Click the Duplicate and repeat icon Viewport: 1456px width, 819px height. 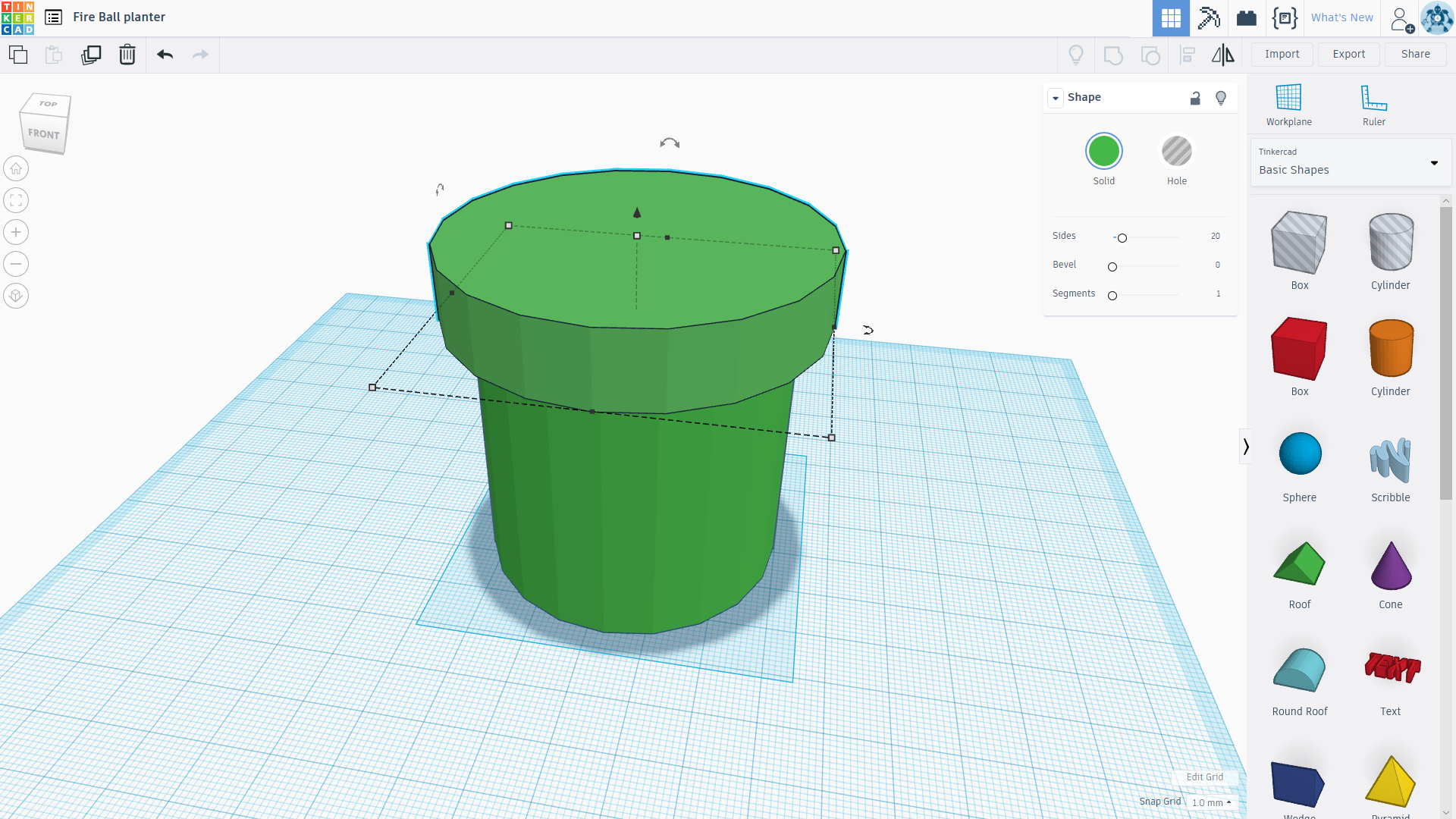point(91,55)
